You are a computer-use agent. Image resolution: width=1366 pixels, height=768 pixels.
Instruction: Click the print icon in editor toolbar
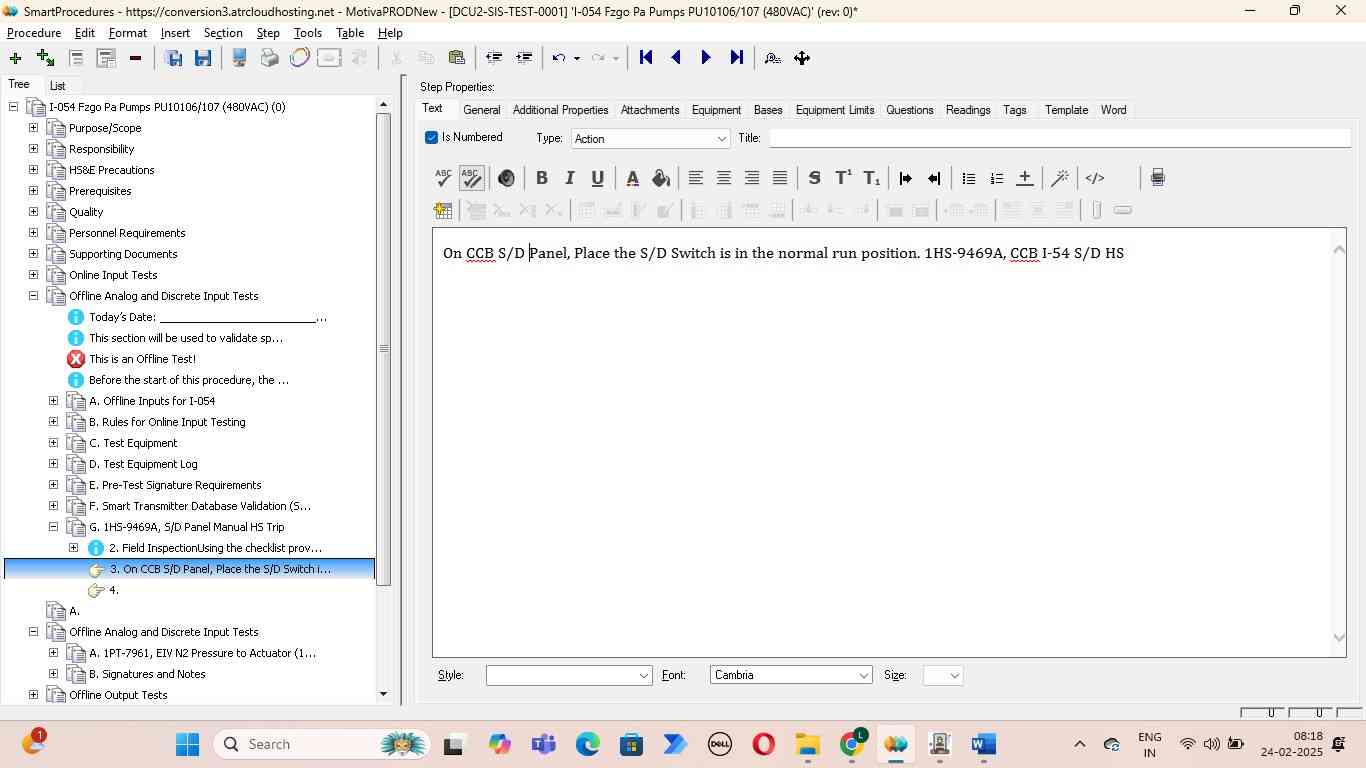[1157, 178]
